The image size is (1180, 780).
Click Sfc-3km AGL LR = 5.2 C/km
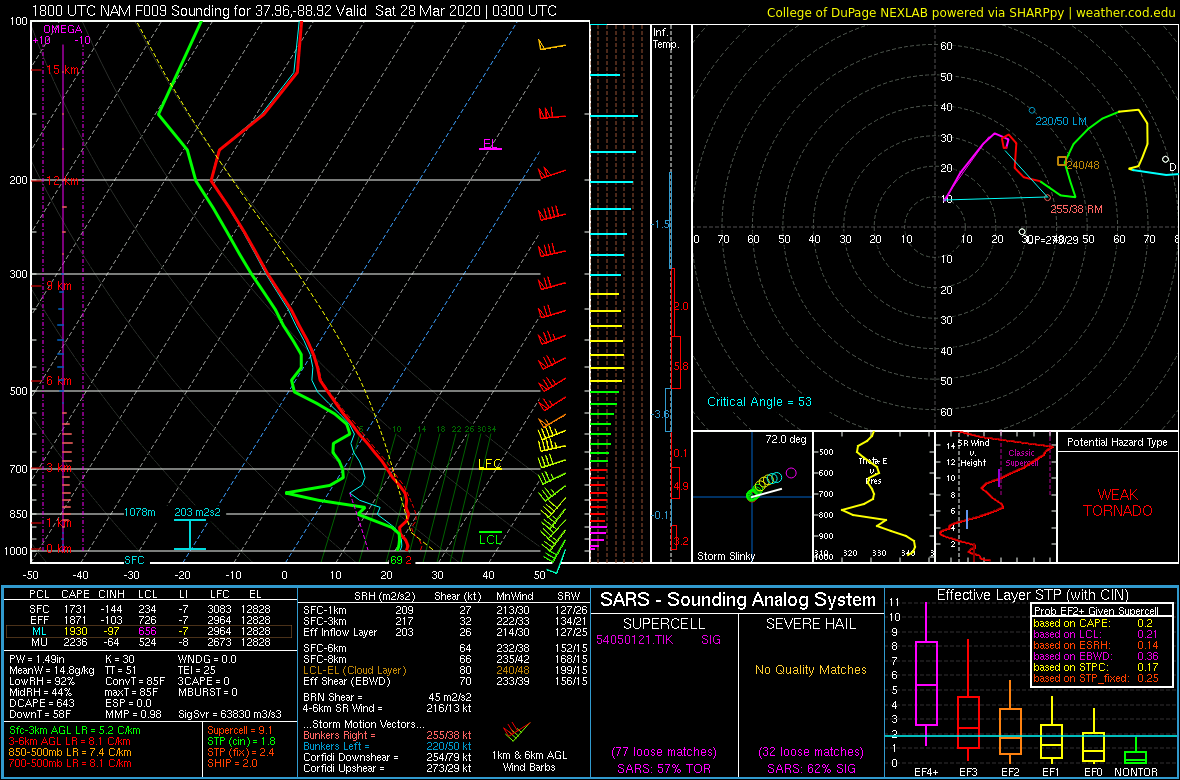click(x=75, y=731)
